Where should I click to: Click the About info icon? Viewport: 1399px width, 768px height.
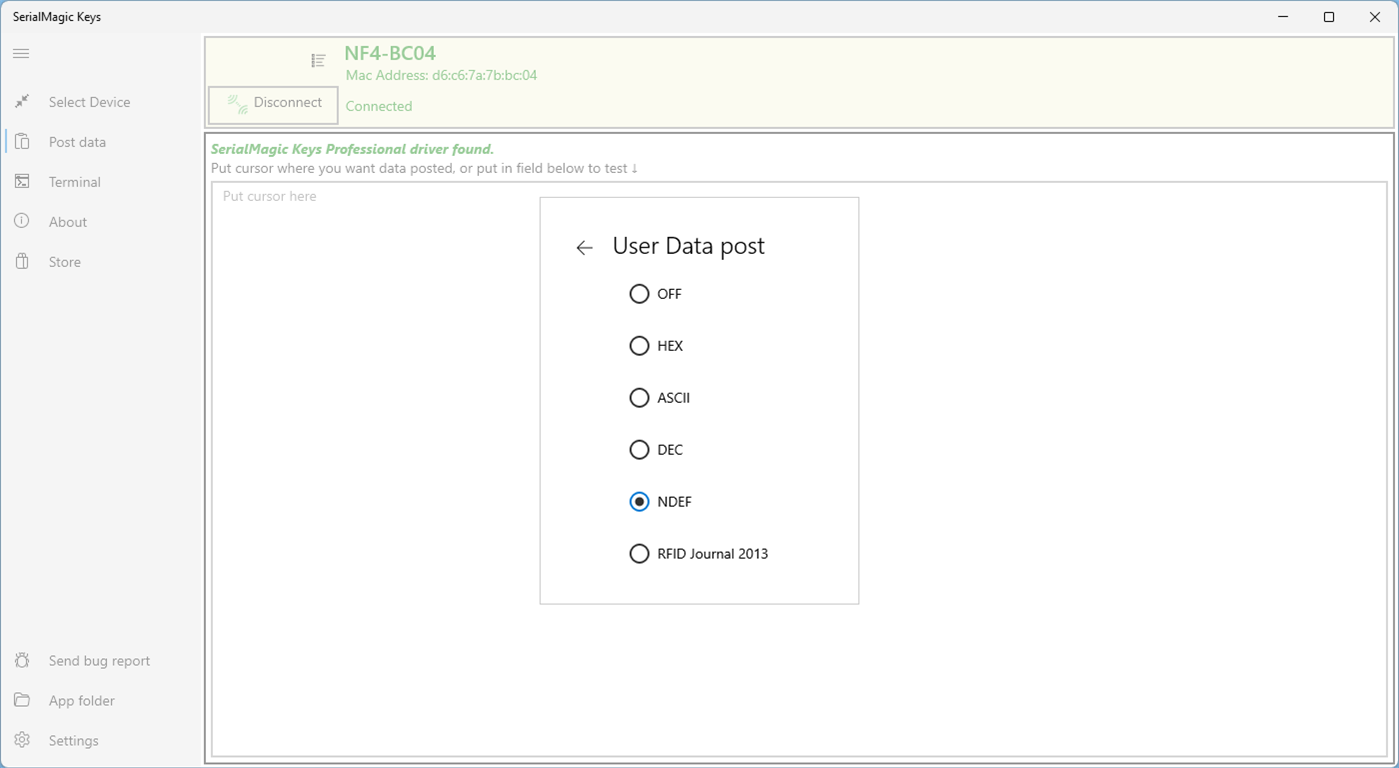[22, 222]
